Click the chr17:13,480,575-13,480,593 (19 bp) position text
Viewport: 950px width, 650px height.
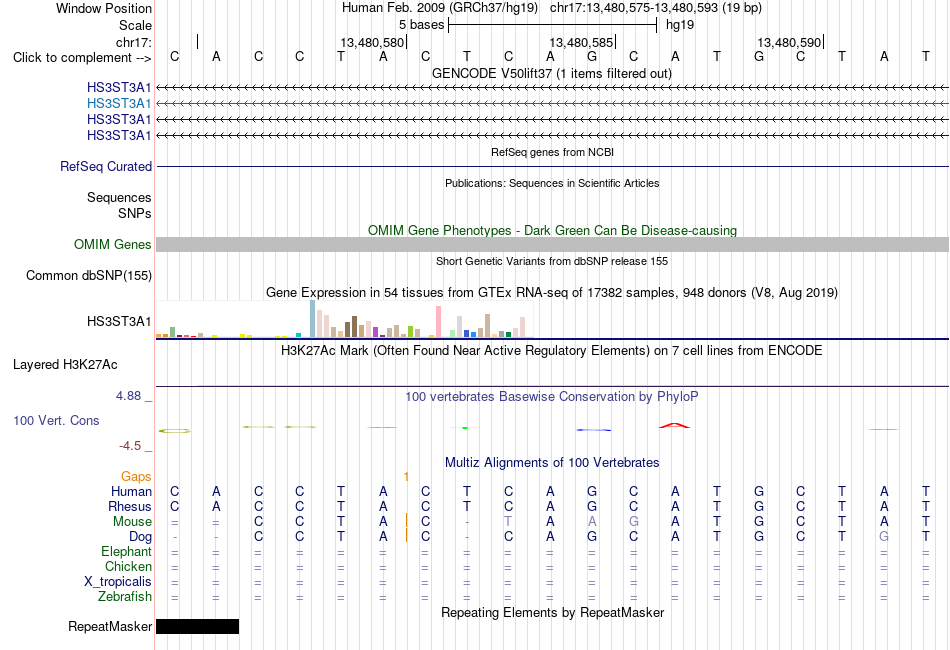pos(656,8)
